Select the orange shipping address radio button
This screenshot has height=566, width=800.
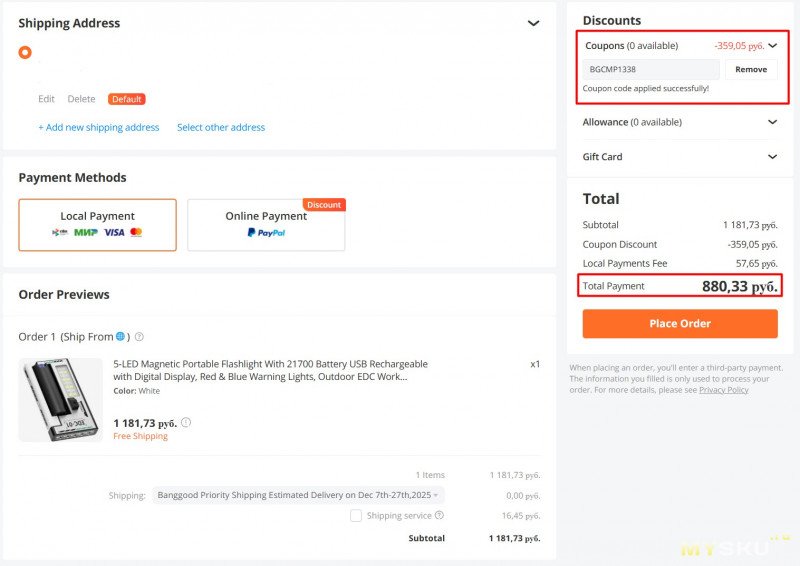point(25,53)
